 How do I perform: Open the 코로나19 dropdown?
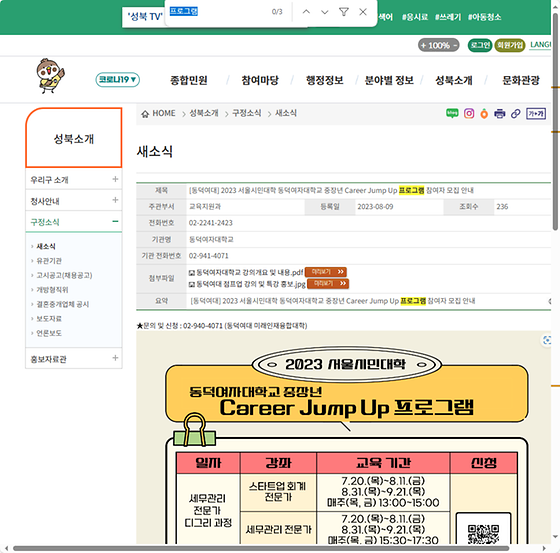pyautogui.click(x=117, y=80)
